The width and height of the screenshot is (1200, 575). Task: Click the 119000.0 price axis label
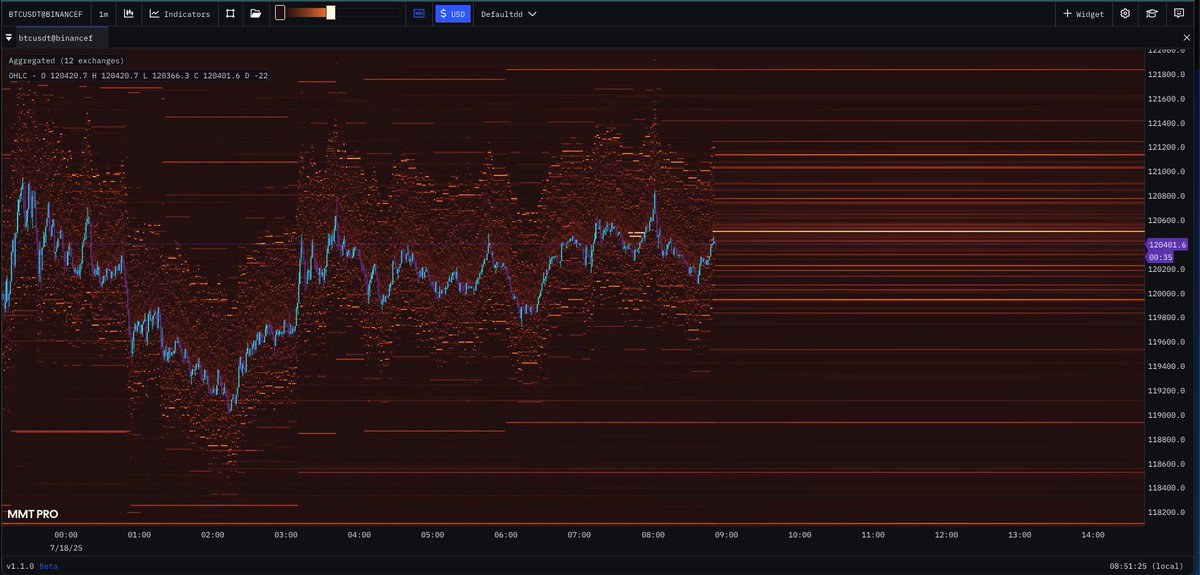coord(1166,416)
